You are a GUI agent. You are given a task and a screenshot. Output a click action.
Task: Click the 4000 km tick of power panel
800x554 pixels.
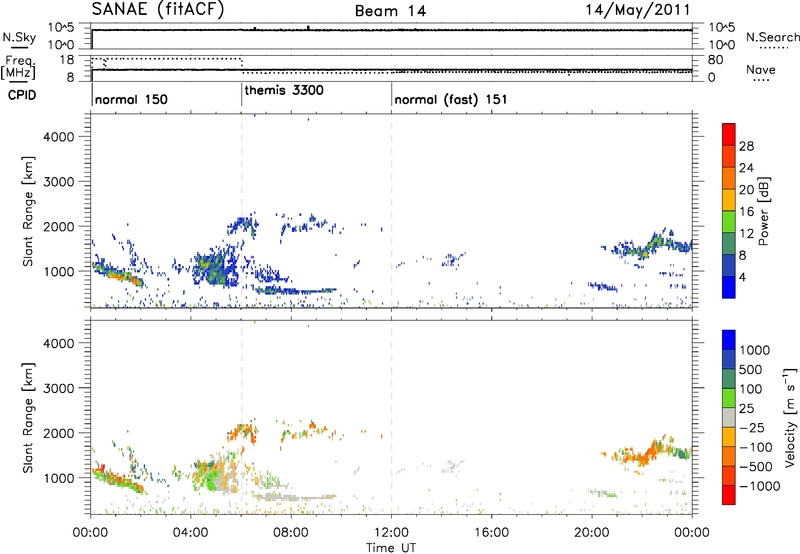58,137
